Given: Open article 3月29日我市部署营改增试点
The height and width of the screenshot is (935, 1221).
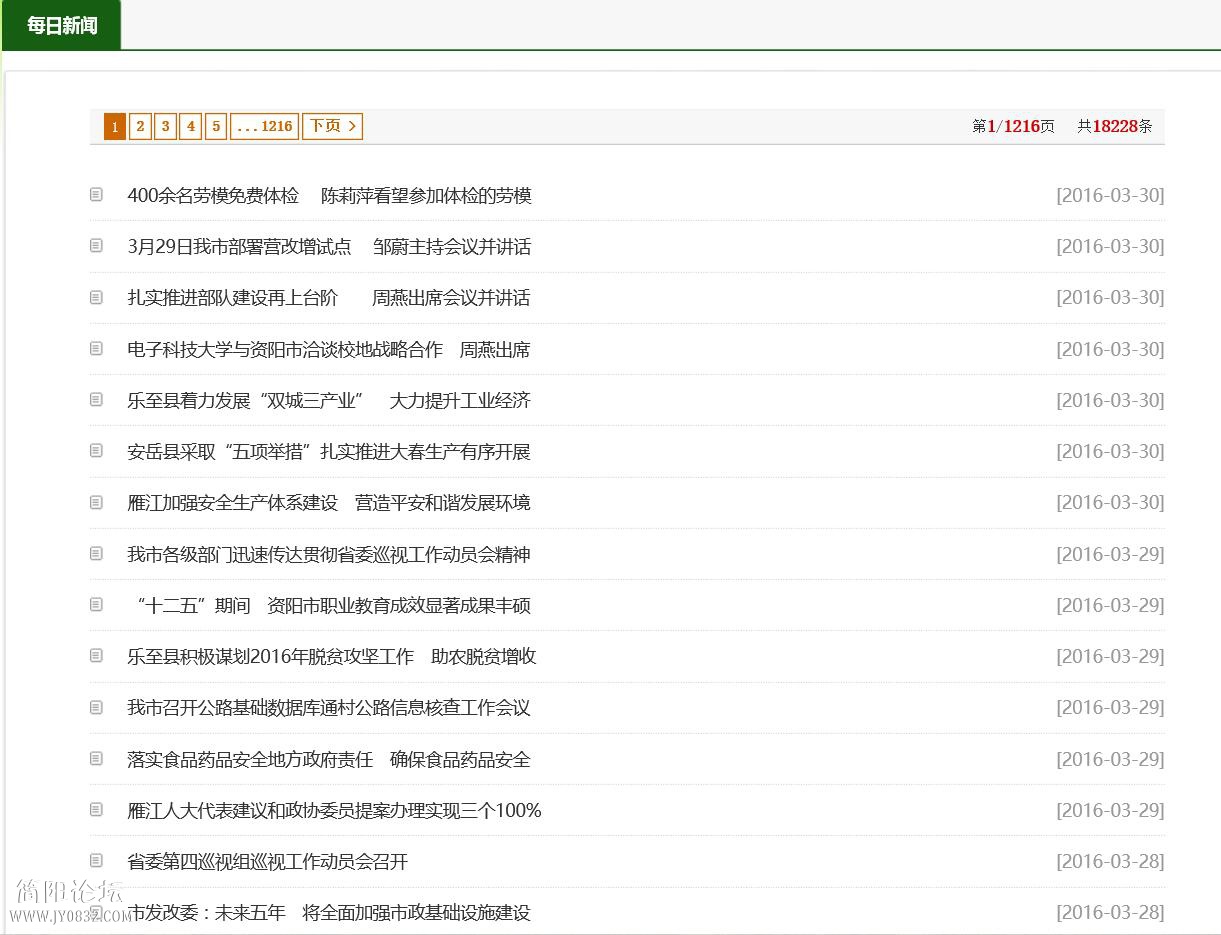Looking at the screenshot, I should pyautogui.click(x=329, y=247).
